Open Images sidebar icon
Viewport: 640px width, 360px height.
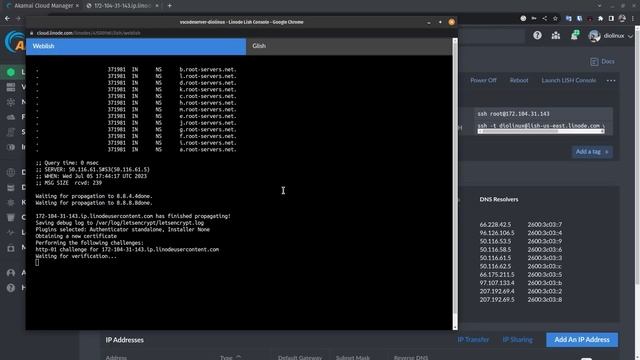click(11, 147)
